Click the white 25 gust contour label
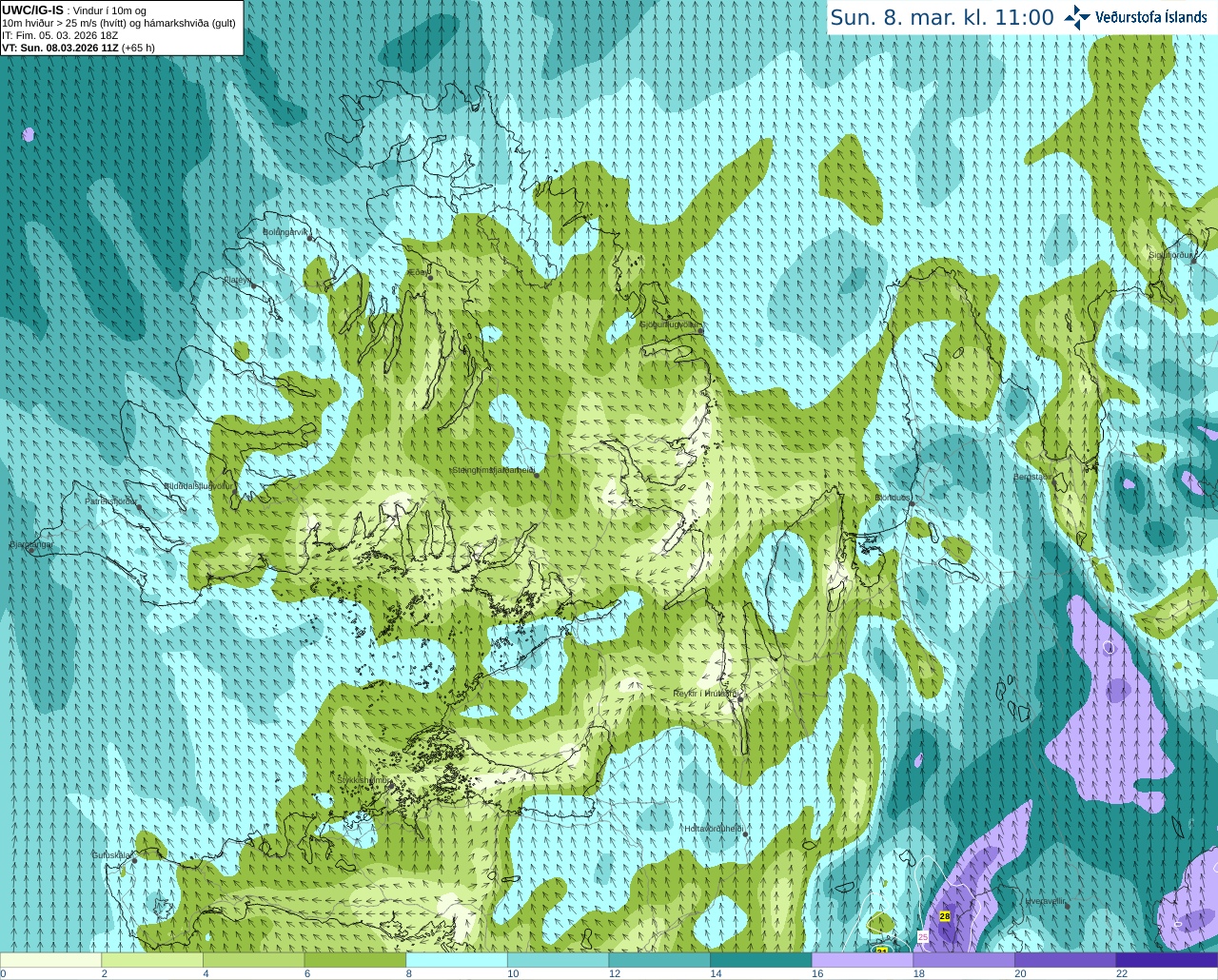Screen dimensions: 1218x980 pyautogui.click(x=922, y=937)
